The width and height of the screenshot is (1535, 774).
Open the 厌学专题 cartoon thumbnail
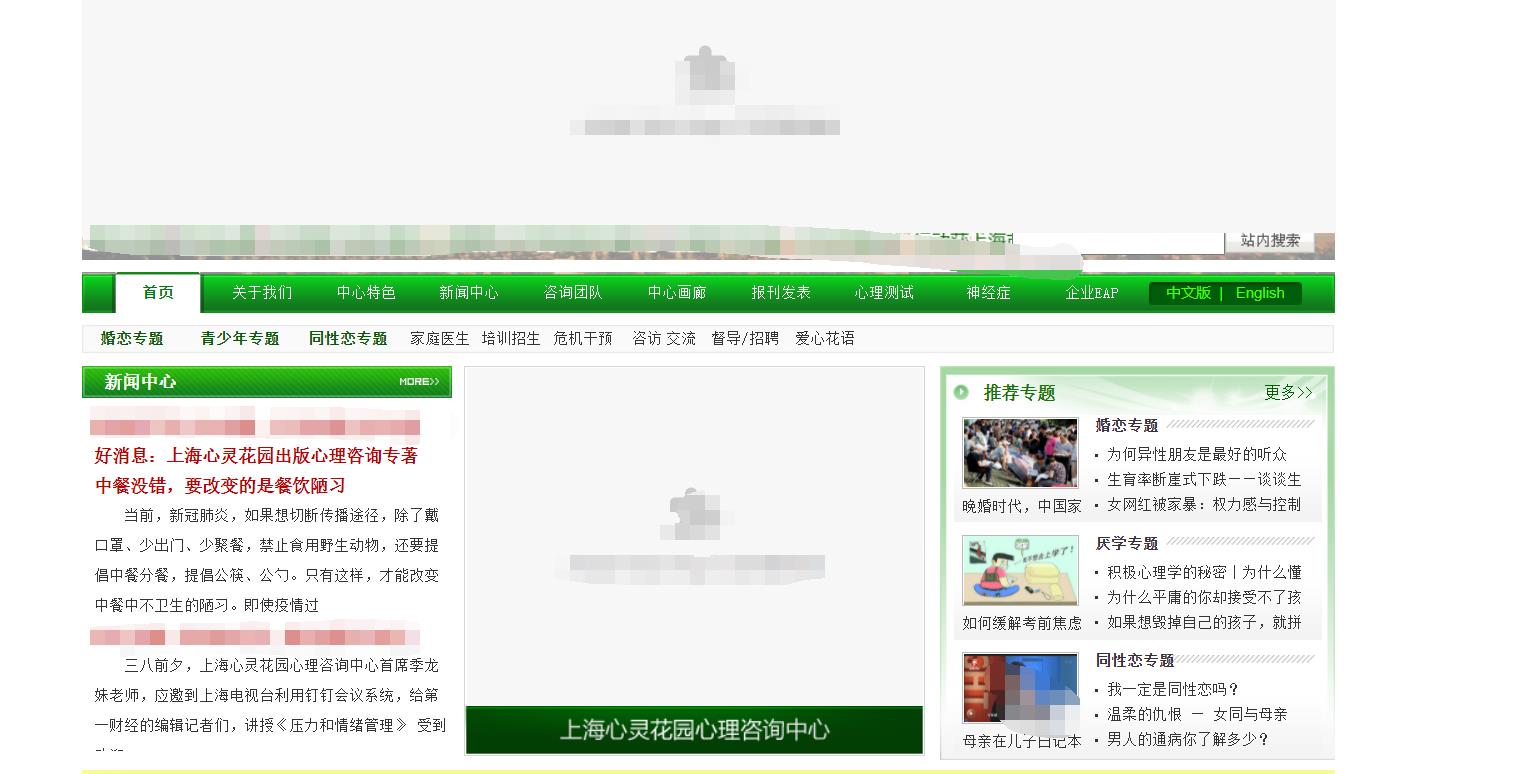point(1020,570)
